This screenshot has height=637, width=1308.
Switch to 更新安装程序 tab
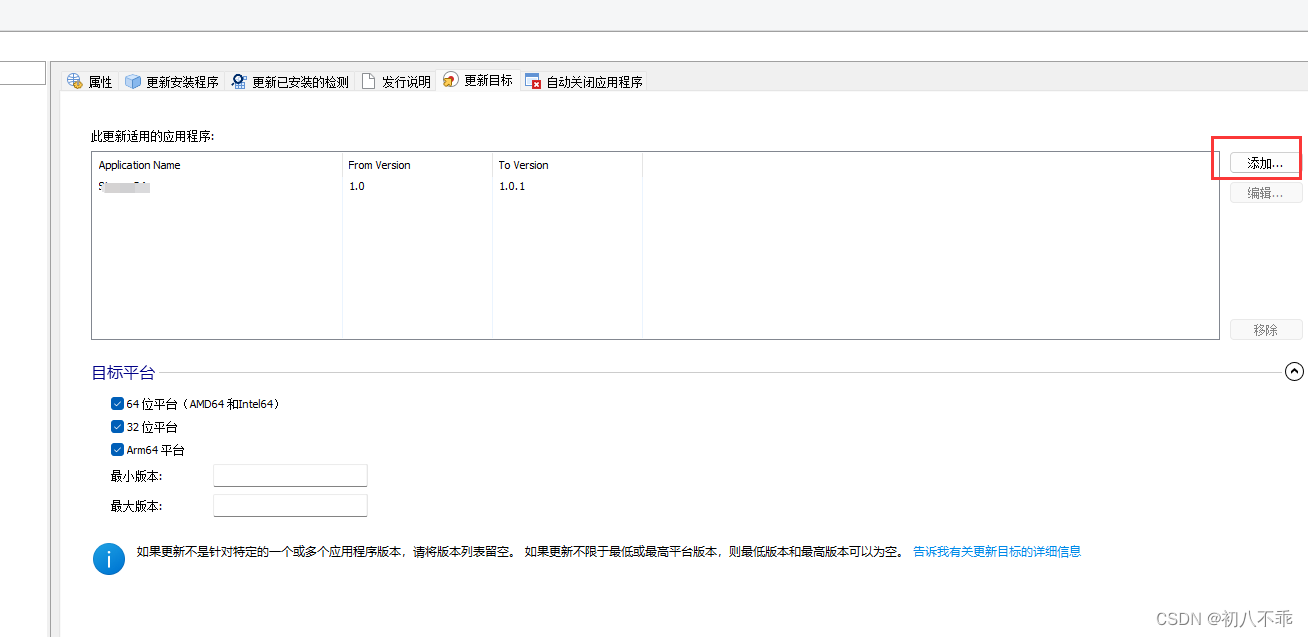pos(171,82)
